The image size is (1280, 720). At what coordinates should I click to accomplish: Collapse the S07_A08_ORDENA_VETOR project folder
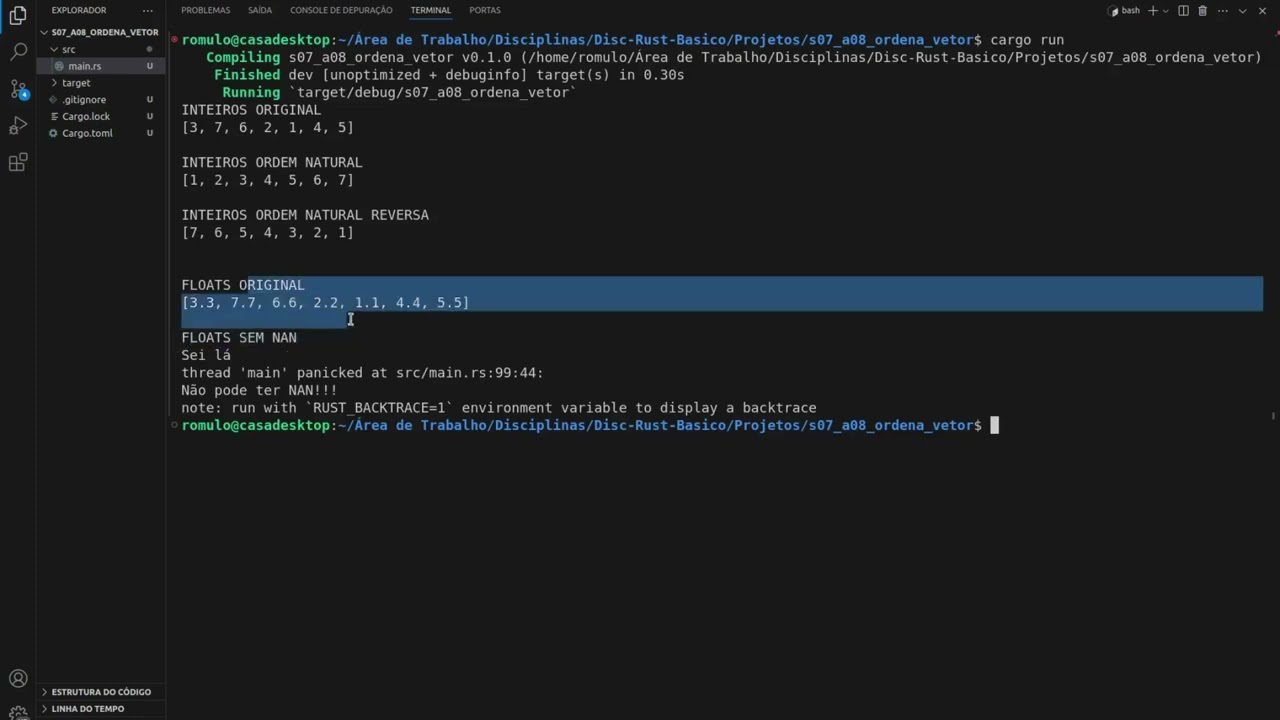100,32
